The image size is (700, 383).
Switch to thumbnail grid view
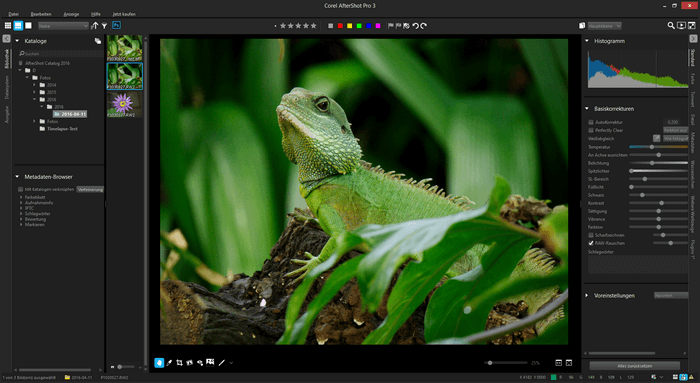pos(8,25)
